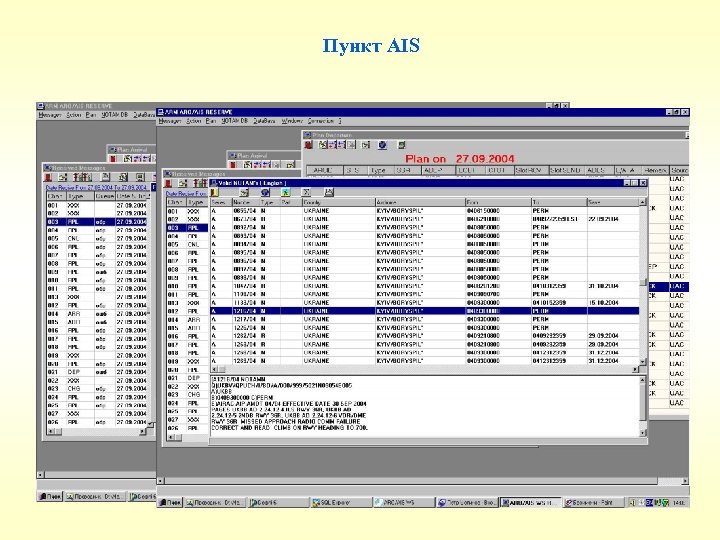This screenshot has height=540, width=720.
Task: Open NOTAM DB menu in front ARM ARO/AIS window
Action: (234, 121)
